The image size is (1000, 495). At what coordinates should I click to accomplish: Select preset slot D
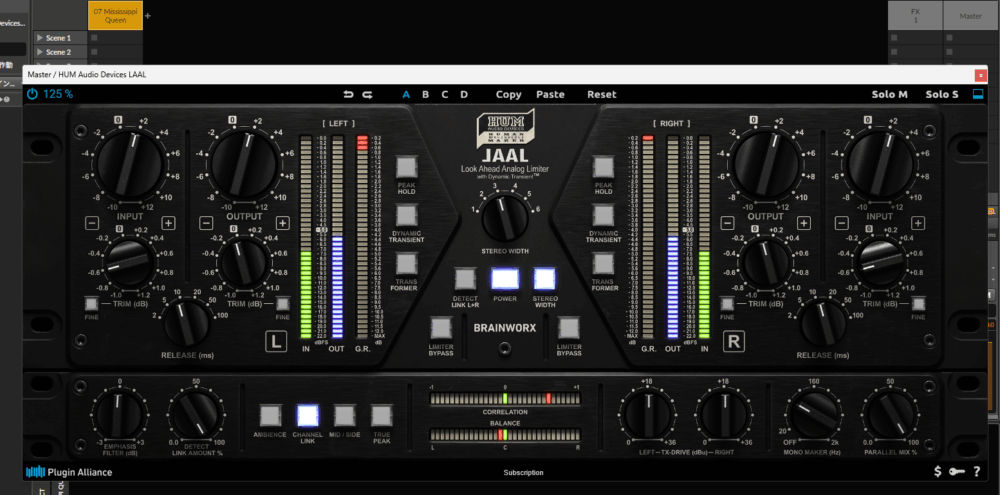tap(464, 94)
